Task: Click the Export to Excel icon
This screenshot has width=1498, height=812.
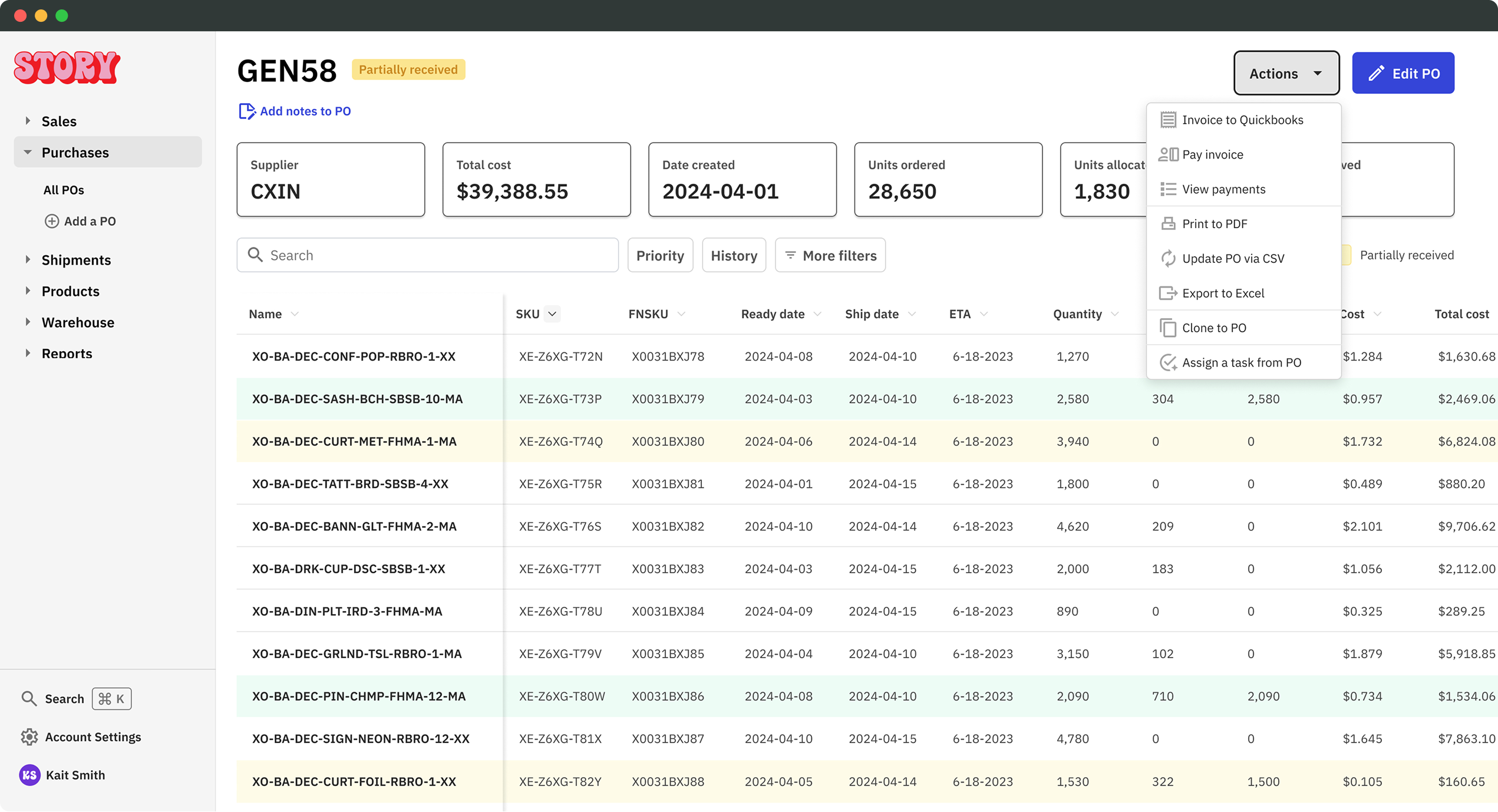Action: click(x=1168, y=293)
